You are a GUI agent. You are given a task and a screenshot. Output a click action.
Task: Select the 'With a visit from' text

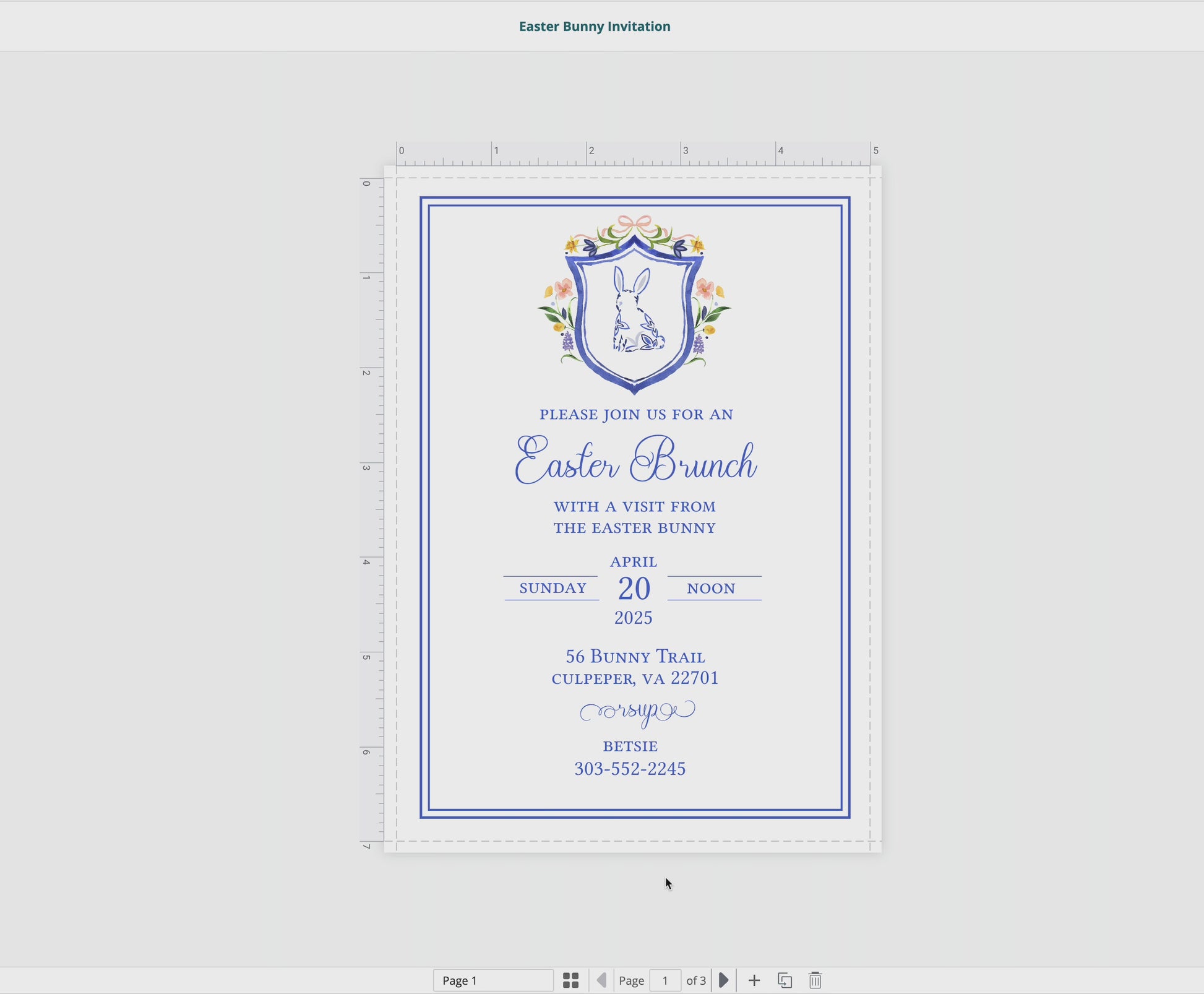click(634, 507)
